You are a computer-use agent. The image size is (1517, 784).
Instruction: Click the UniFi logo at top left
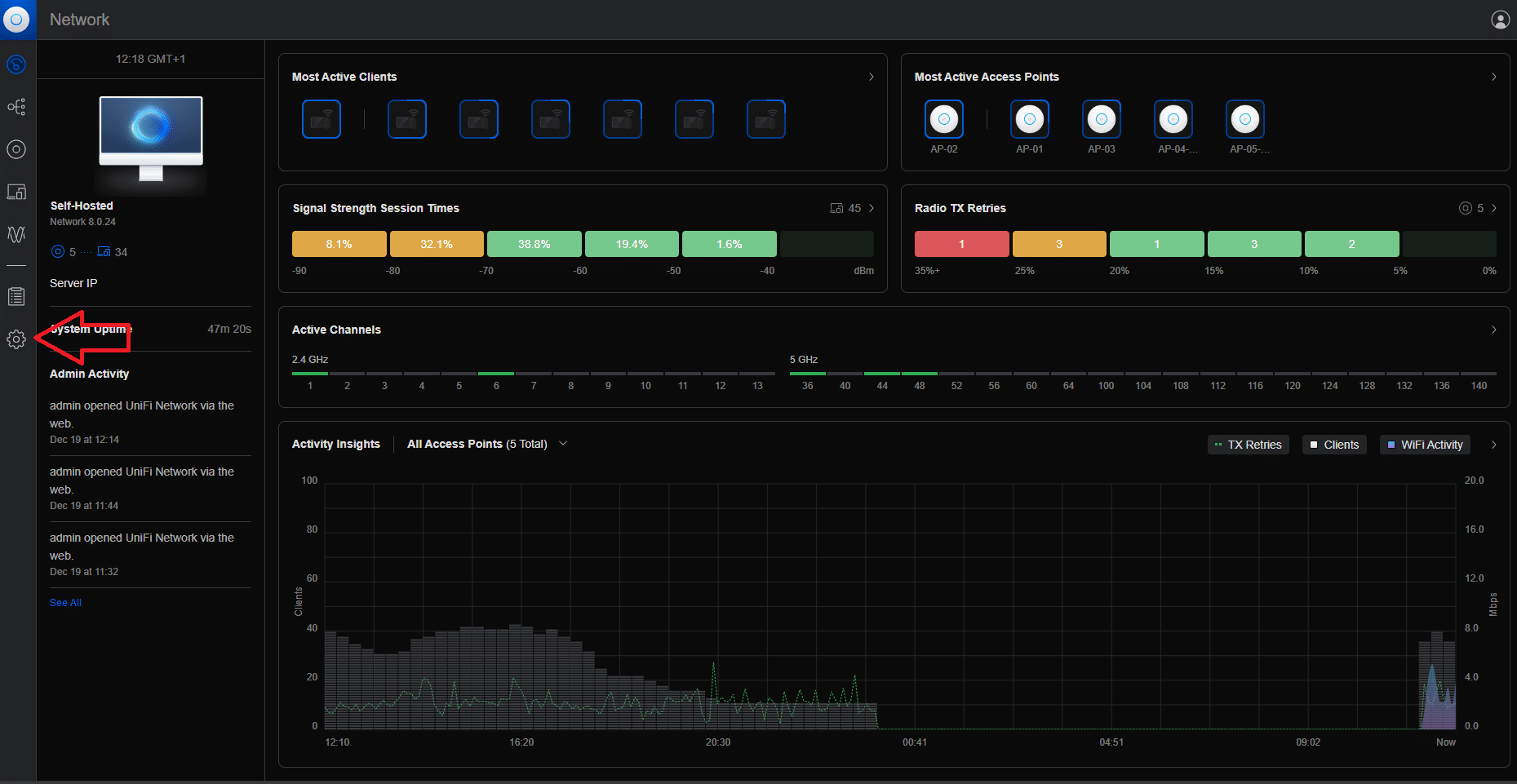point(16,20)
